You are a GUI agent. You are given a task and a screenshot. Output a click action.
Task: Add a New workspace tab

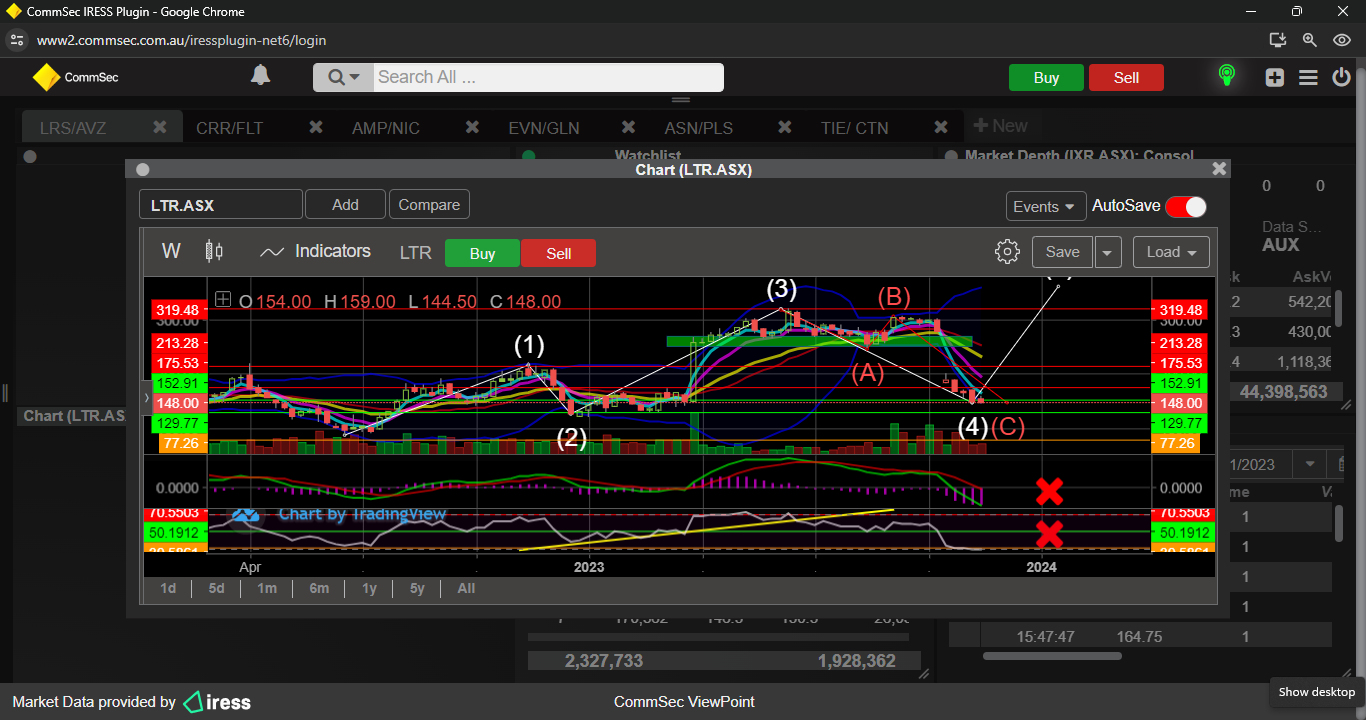point(1000,126)
